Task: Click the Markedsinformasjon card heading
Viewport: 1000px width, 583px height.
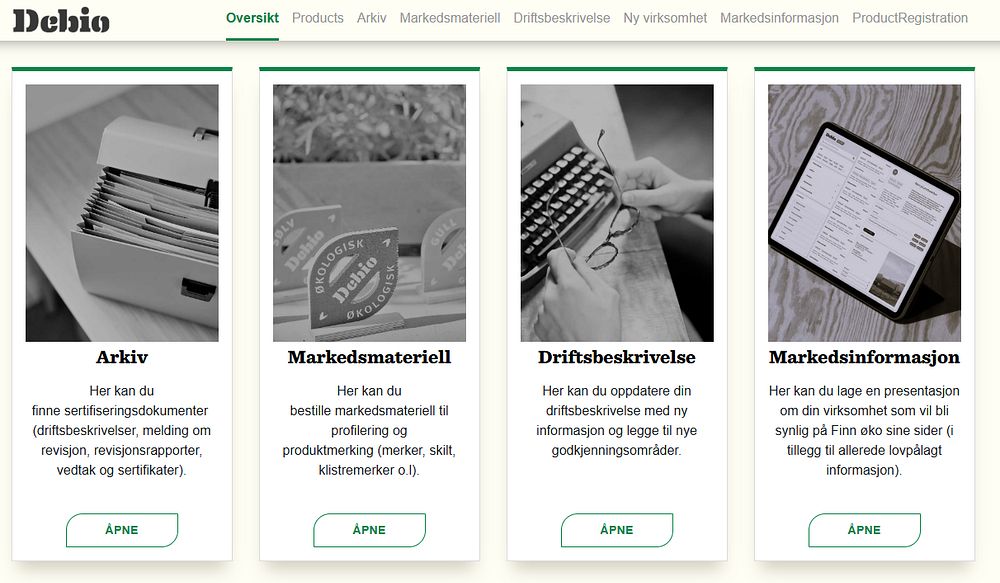Action: [864, 357]
